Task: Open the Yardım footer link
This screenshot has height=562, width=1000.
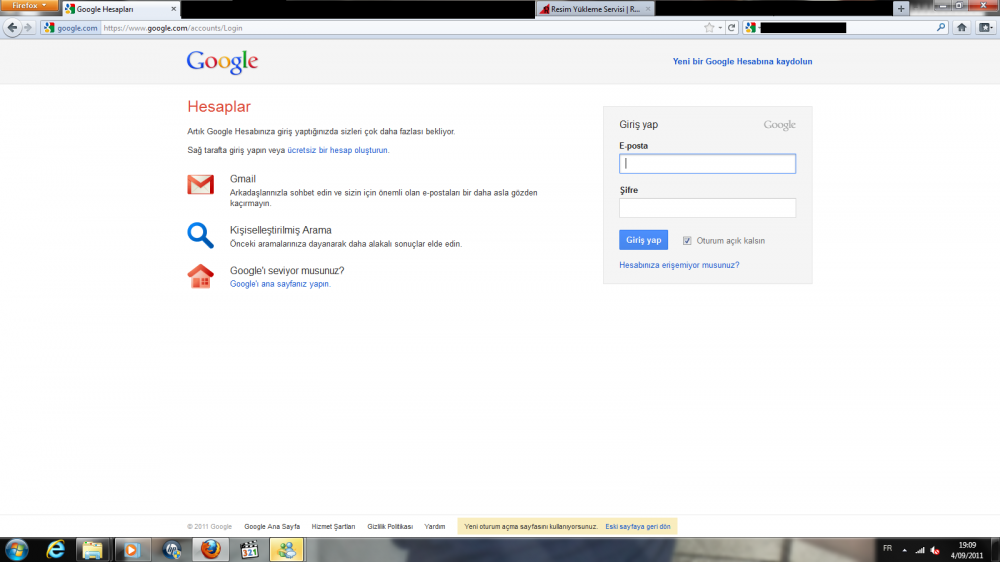Action: [434, 526]
